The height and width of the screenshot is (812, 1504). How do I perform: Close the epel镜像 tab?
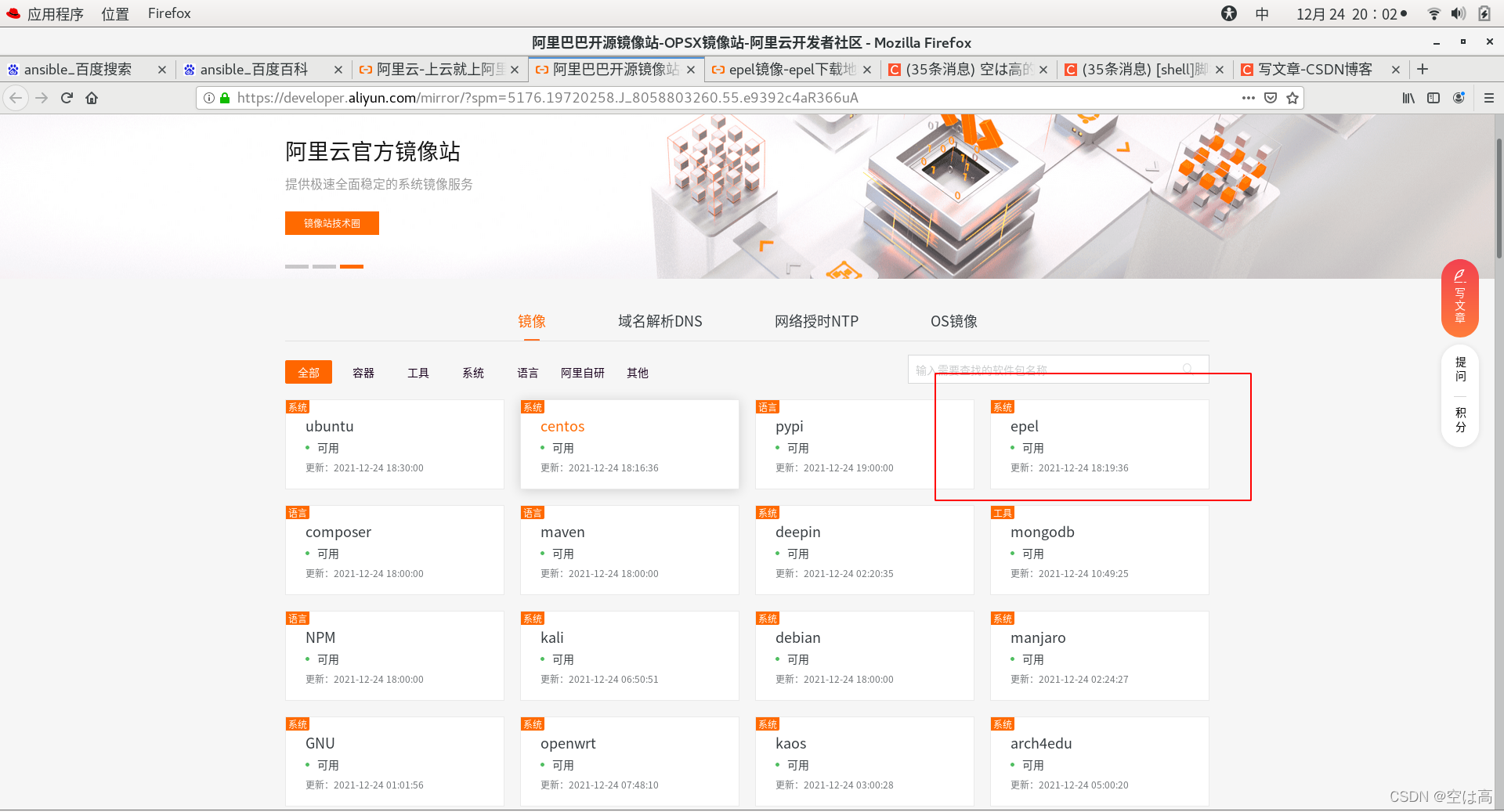(867, 70)
